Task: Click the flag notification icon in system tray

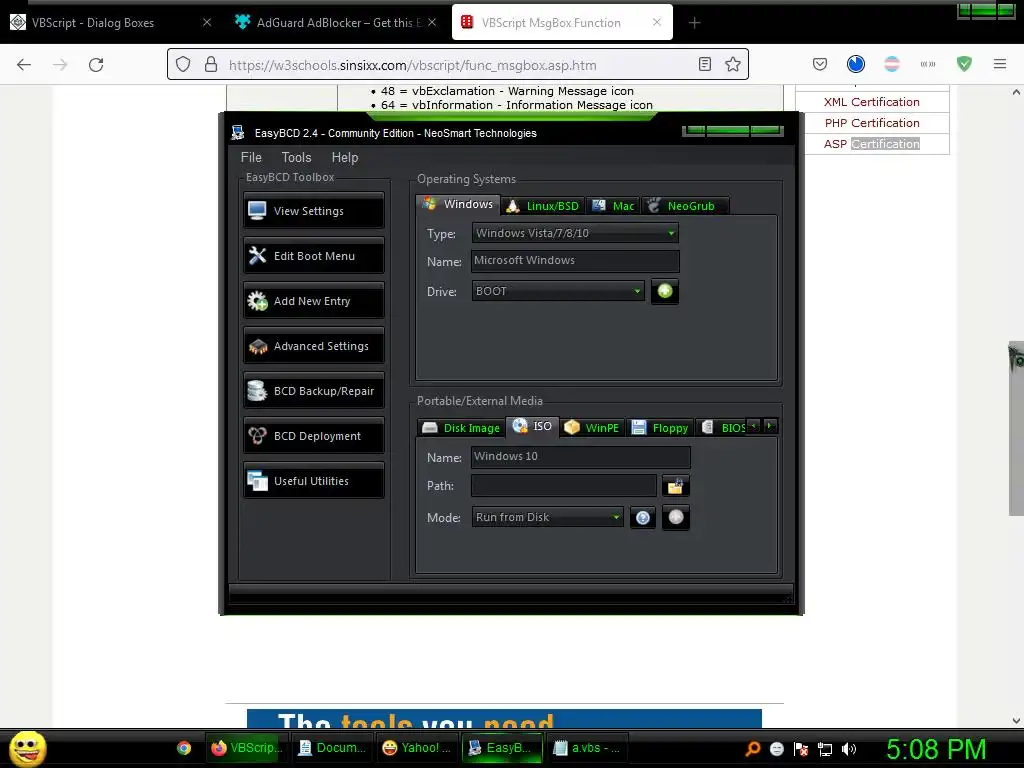Action: point(801,749)
